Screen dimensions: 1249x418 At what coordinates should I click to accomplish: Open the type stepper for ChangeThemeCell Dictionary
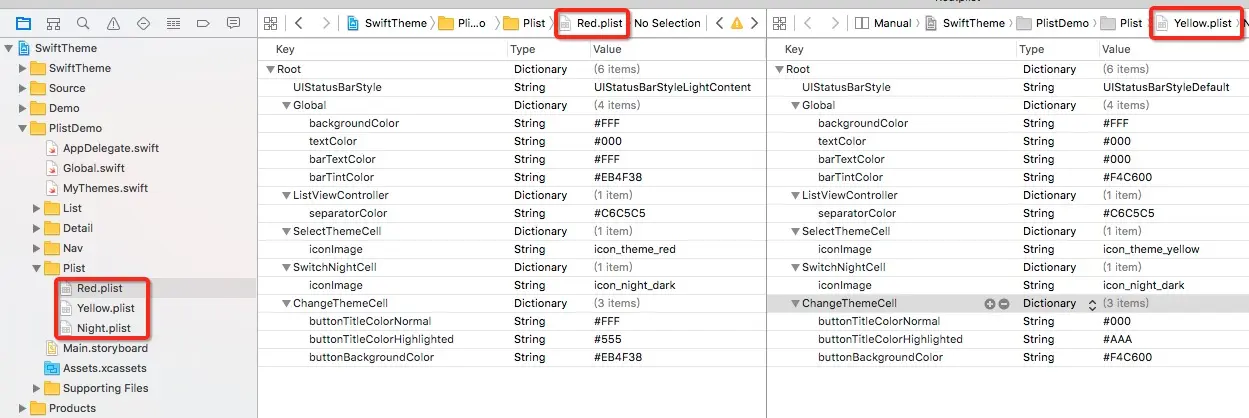[1092, 304]
